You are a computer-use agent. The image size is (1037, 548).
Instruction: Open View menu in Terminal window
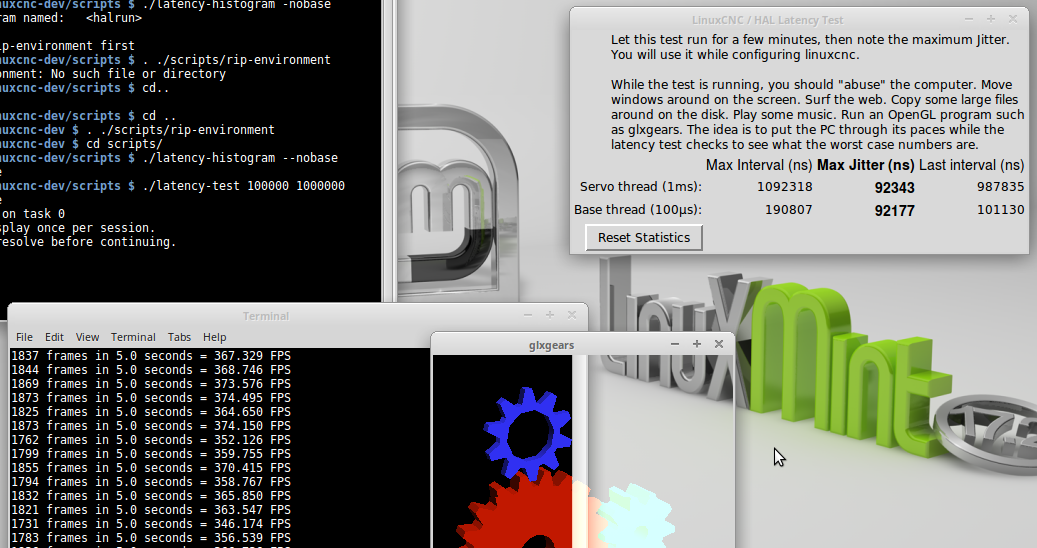point(87,337)
